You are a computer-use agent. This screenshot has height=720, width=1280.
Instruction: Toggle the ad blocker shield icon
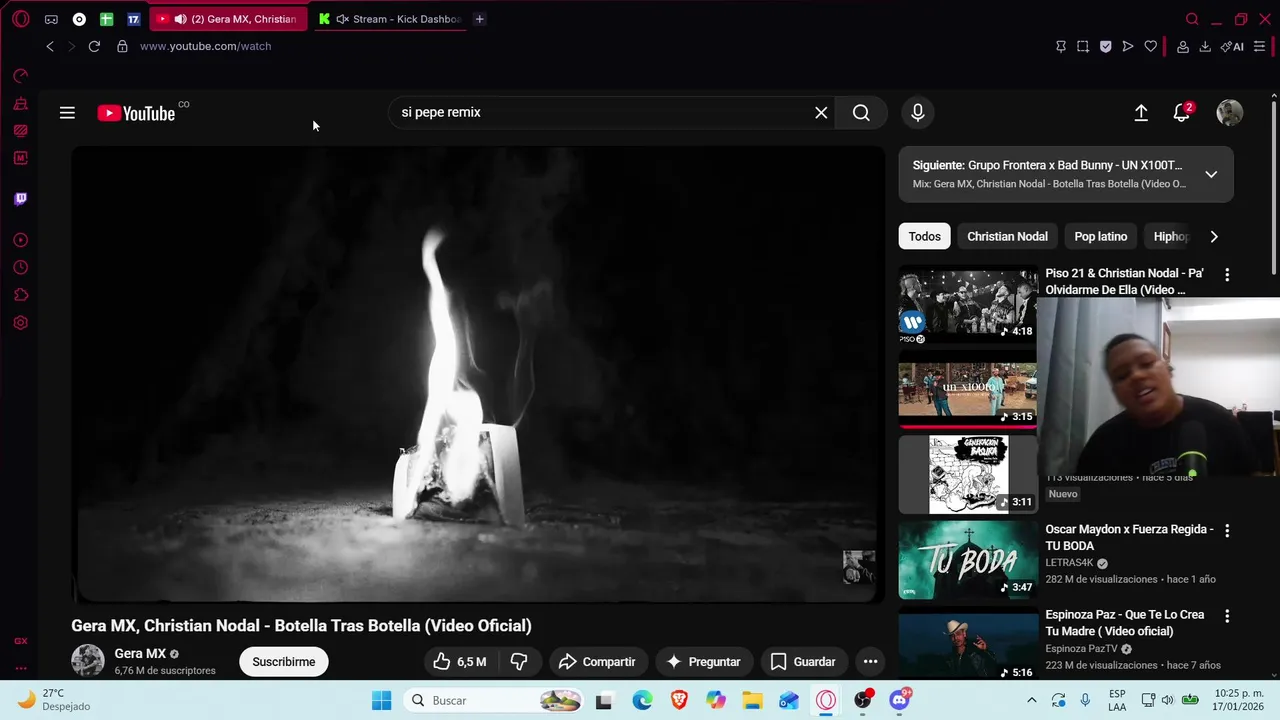tap(1105, 46)
